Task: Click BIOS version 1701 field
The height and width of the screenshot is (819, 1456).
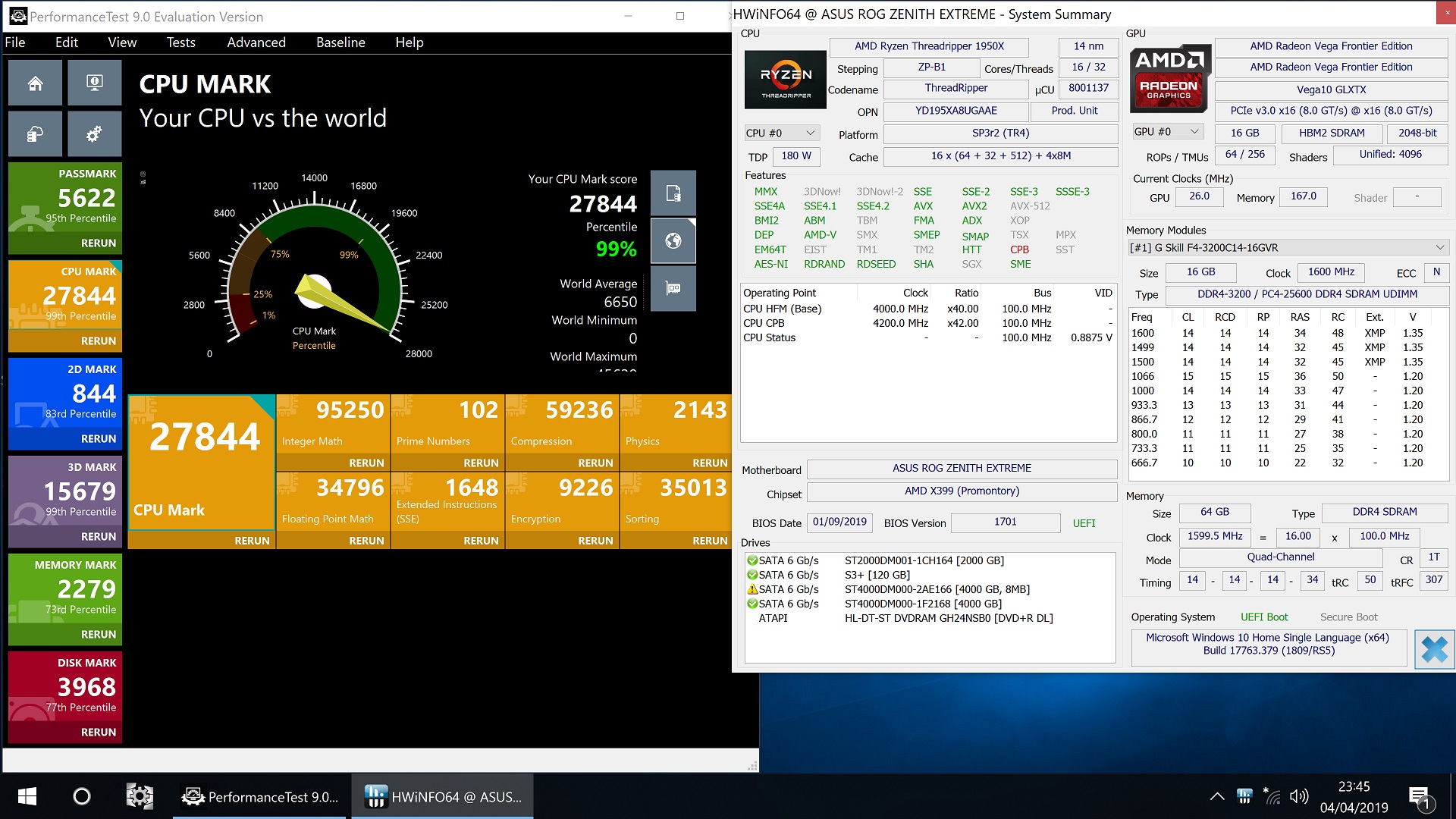Action: [1005, 522]
